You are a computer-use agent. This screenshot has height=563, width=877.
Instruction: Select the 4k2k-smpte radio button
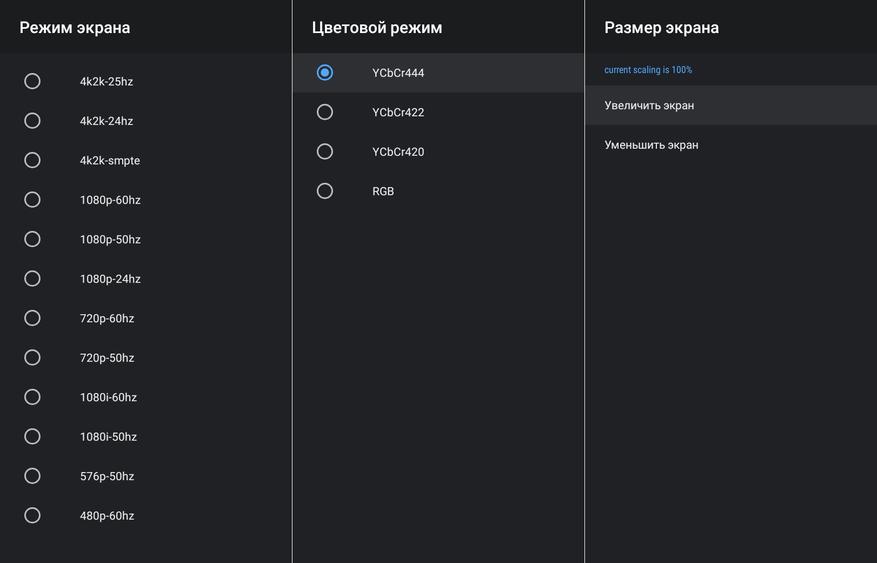click(33, 160)
